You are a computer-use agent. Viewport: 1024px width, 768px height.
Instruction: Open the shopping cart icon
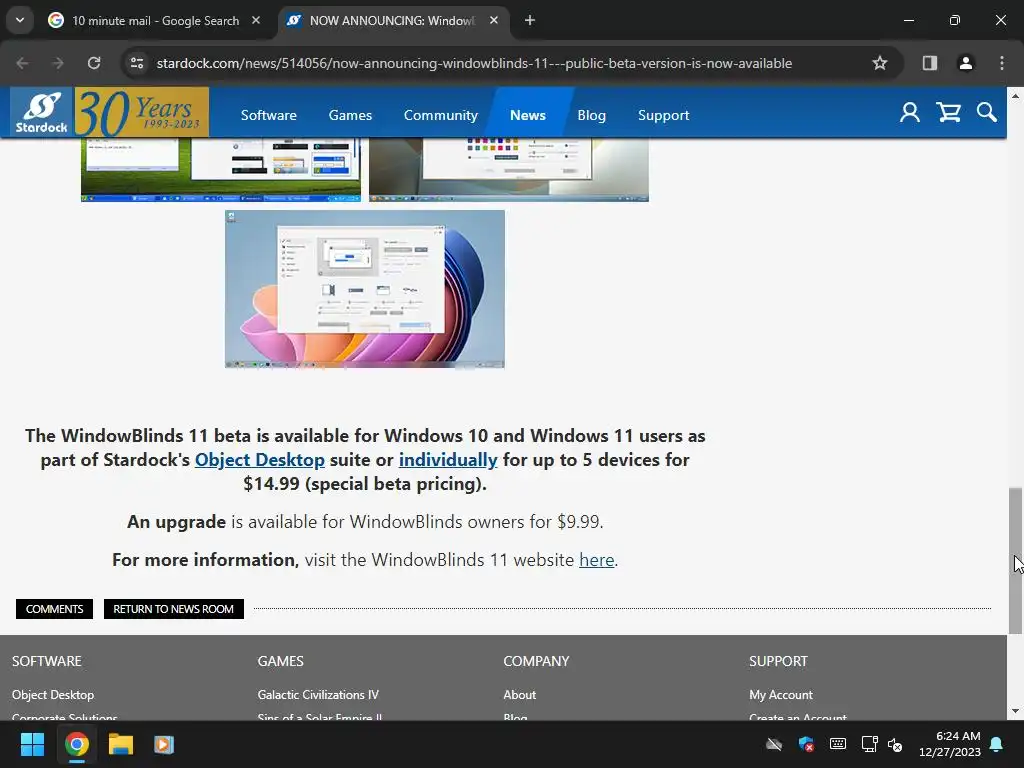click(x=948, y=113)
